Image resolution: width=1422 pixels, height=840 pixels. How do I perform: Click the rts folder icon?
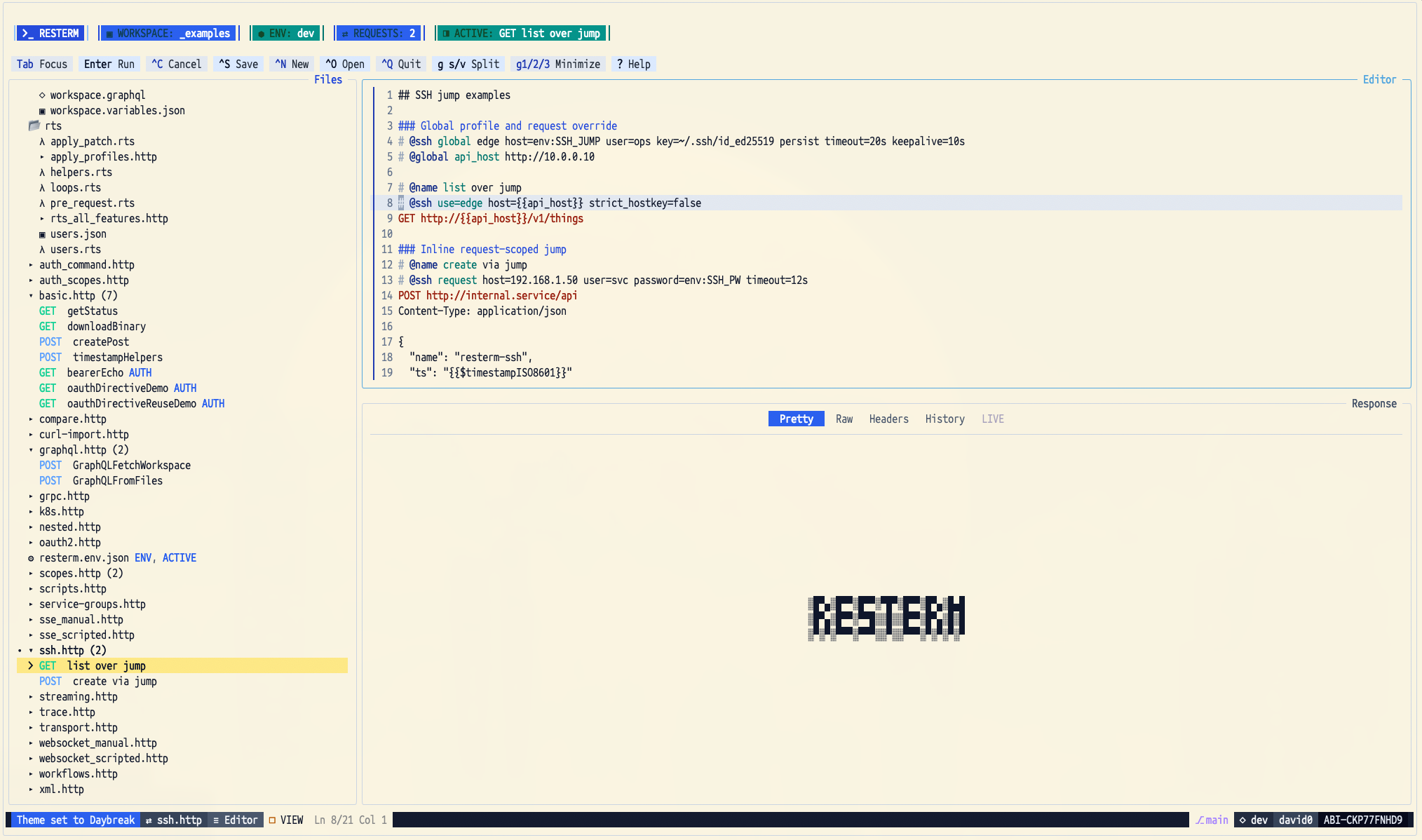(34, 126)
